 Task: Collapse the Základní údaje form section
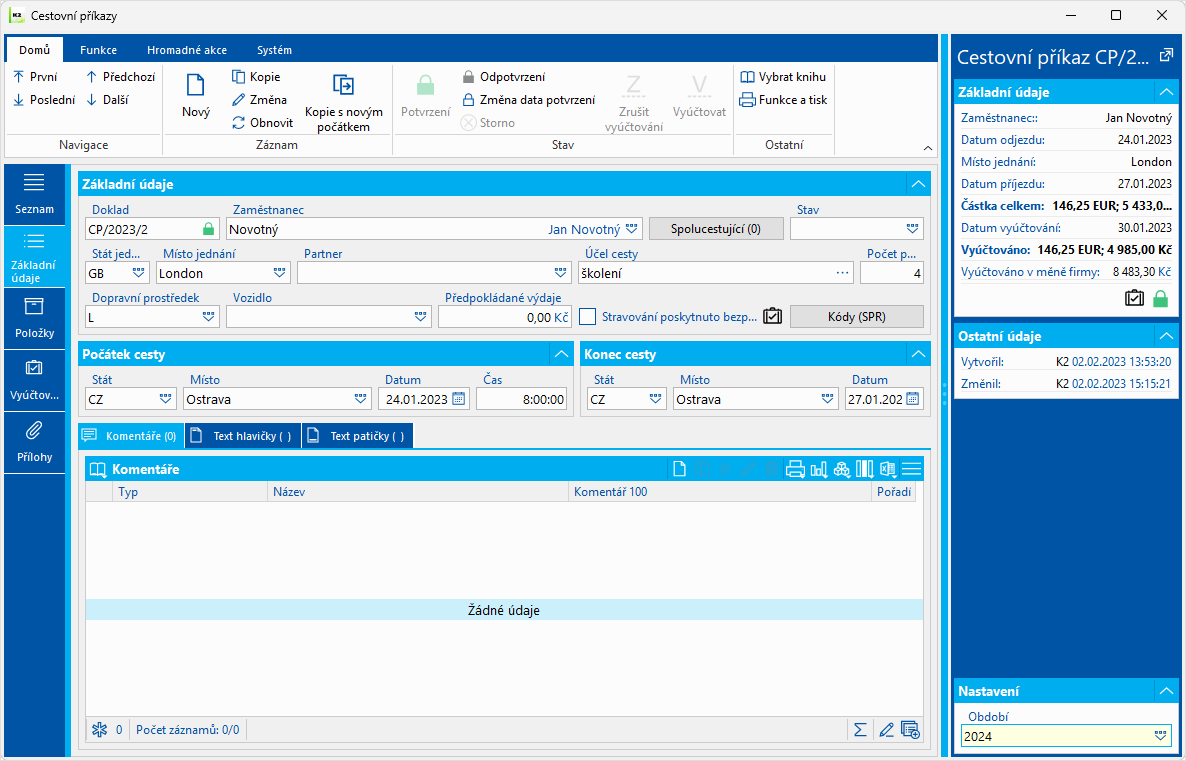click(x=918, y=184)
